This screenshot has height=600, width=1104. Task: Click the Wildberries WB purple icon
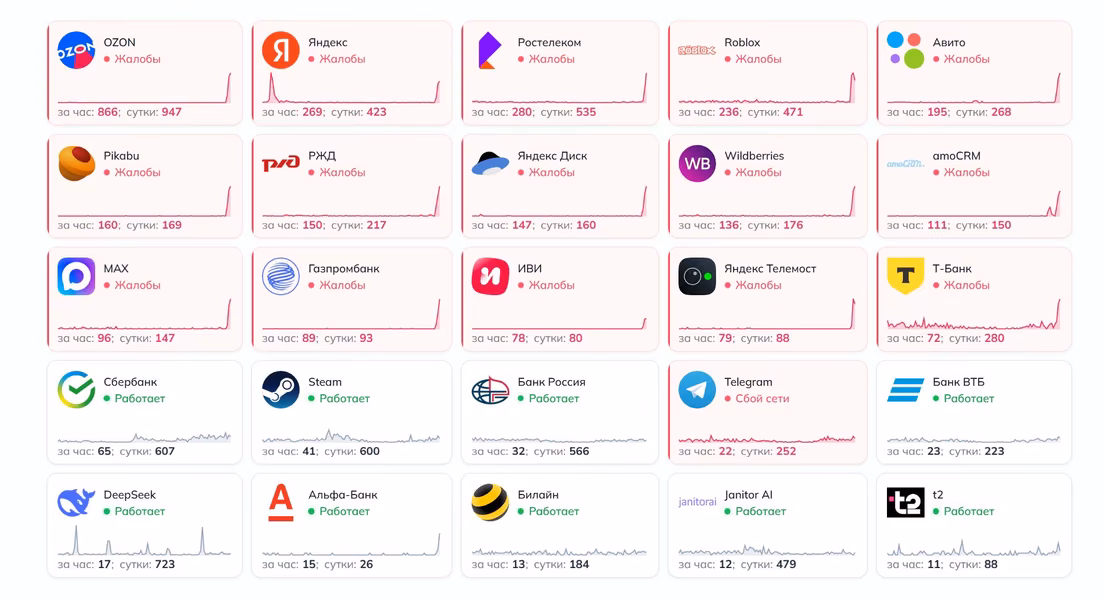pos(697,163)
